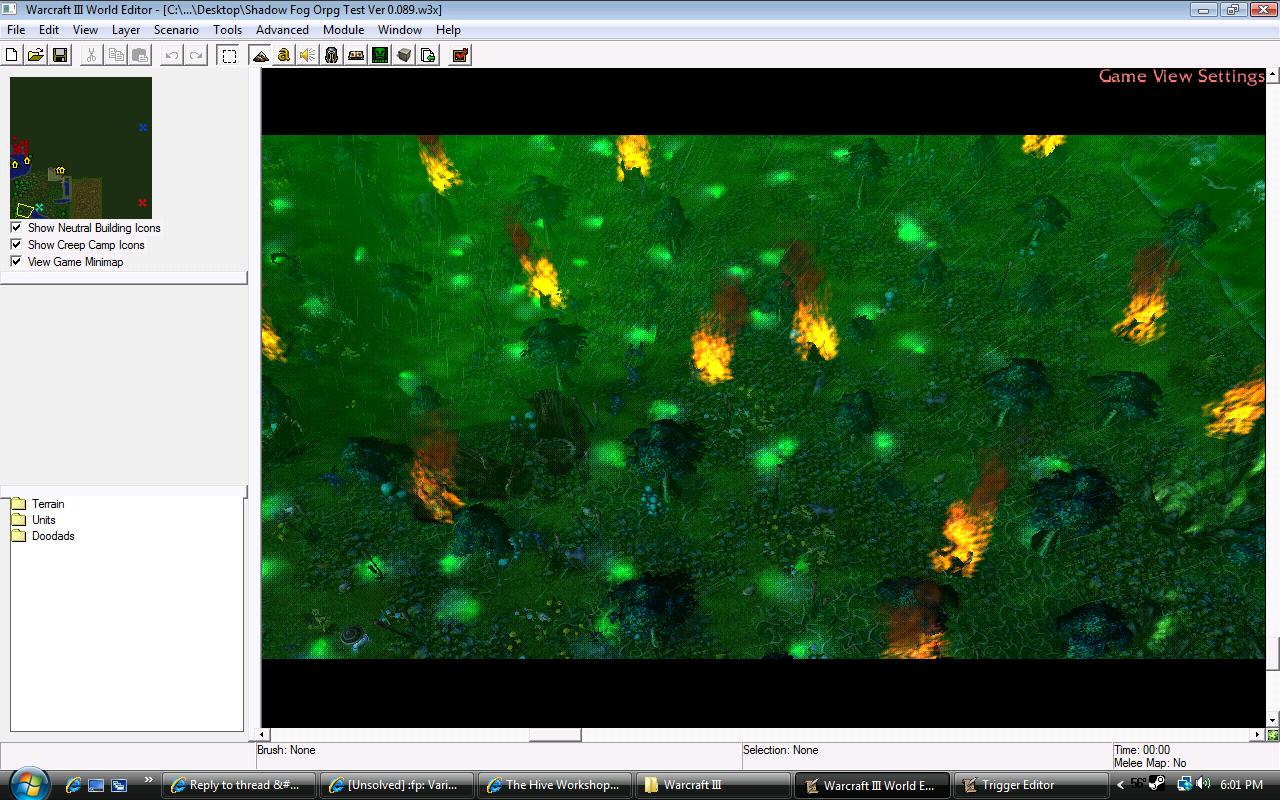The height and width of the screenshot is (800, 1280).
Task: Open the Tools menu
Action: click(227, 30)
